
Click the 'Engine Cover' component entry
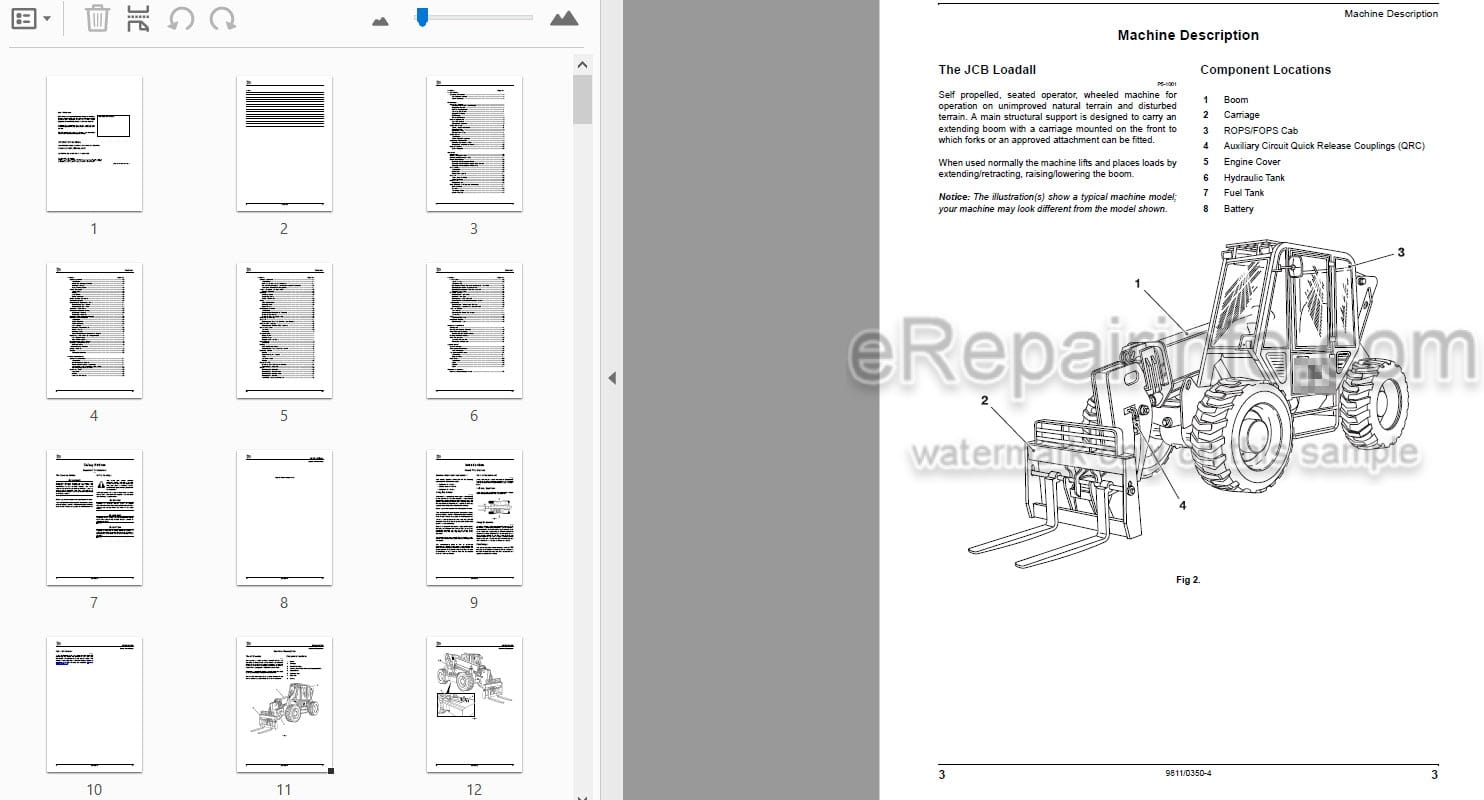point(1252,162)
